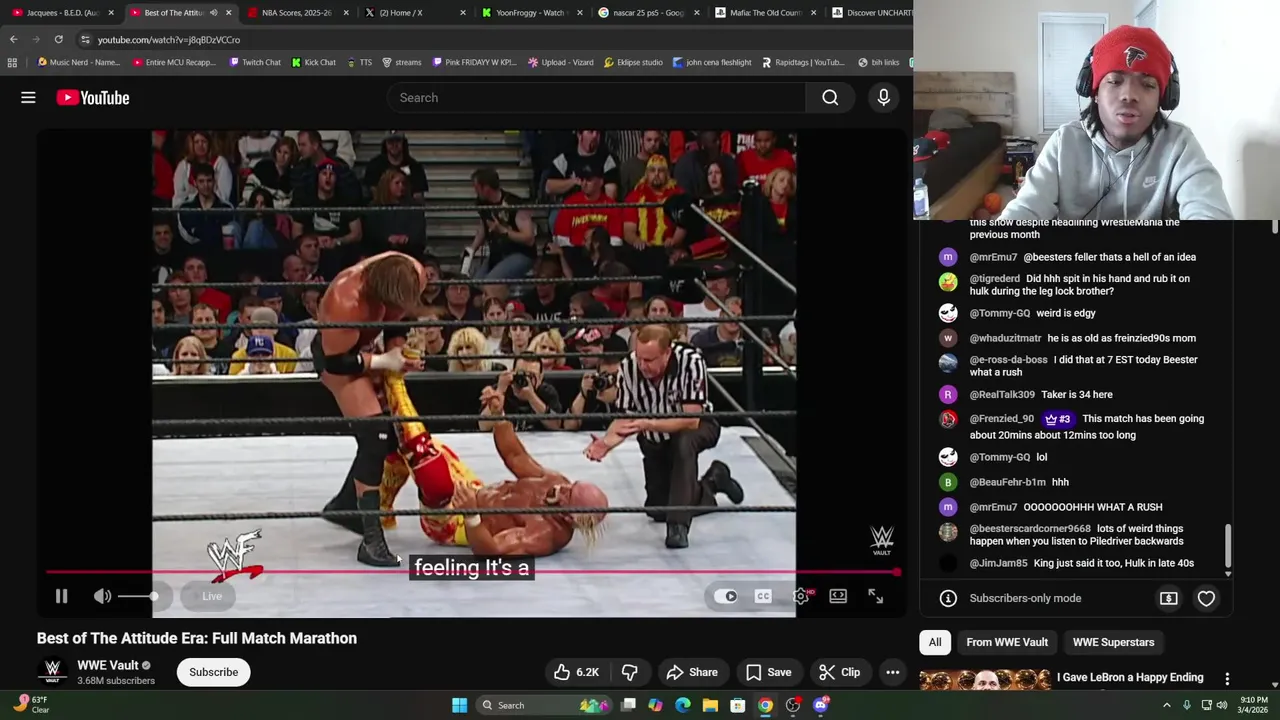1280x720 pixels.
Task: Open the browser apps grid icon
Action: 12,62
